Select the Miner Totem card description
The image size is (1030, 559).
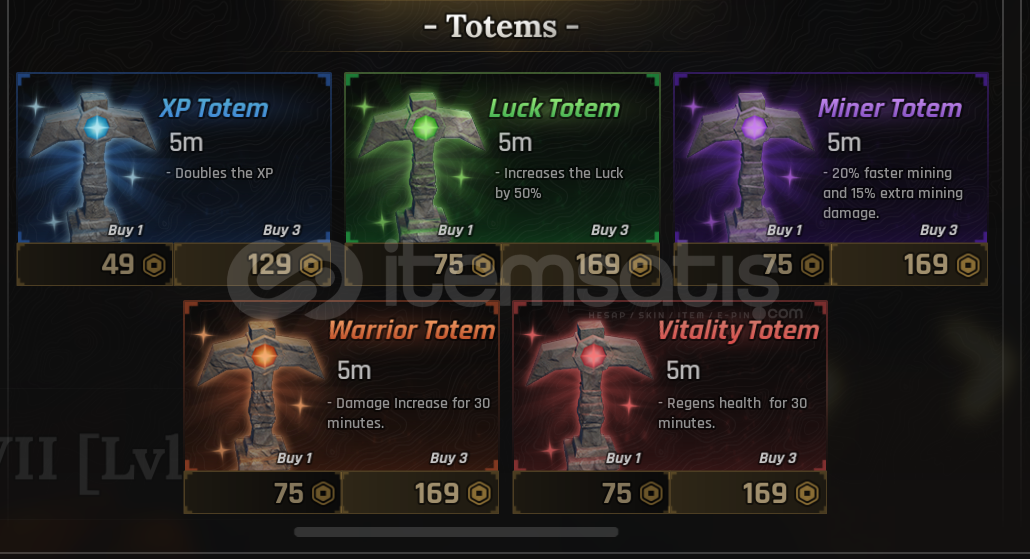click(893, 193)
